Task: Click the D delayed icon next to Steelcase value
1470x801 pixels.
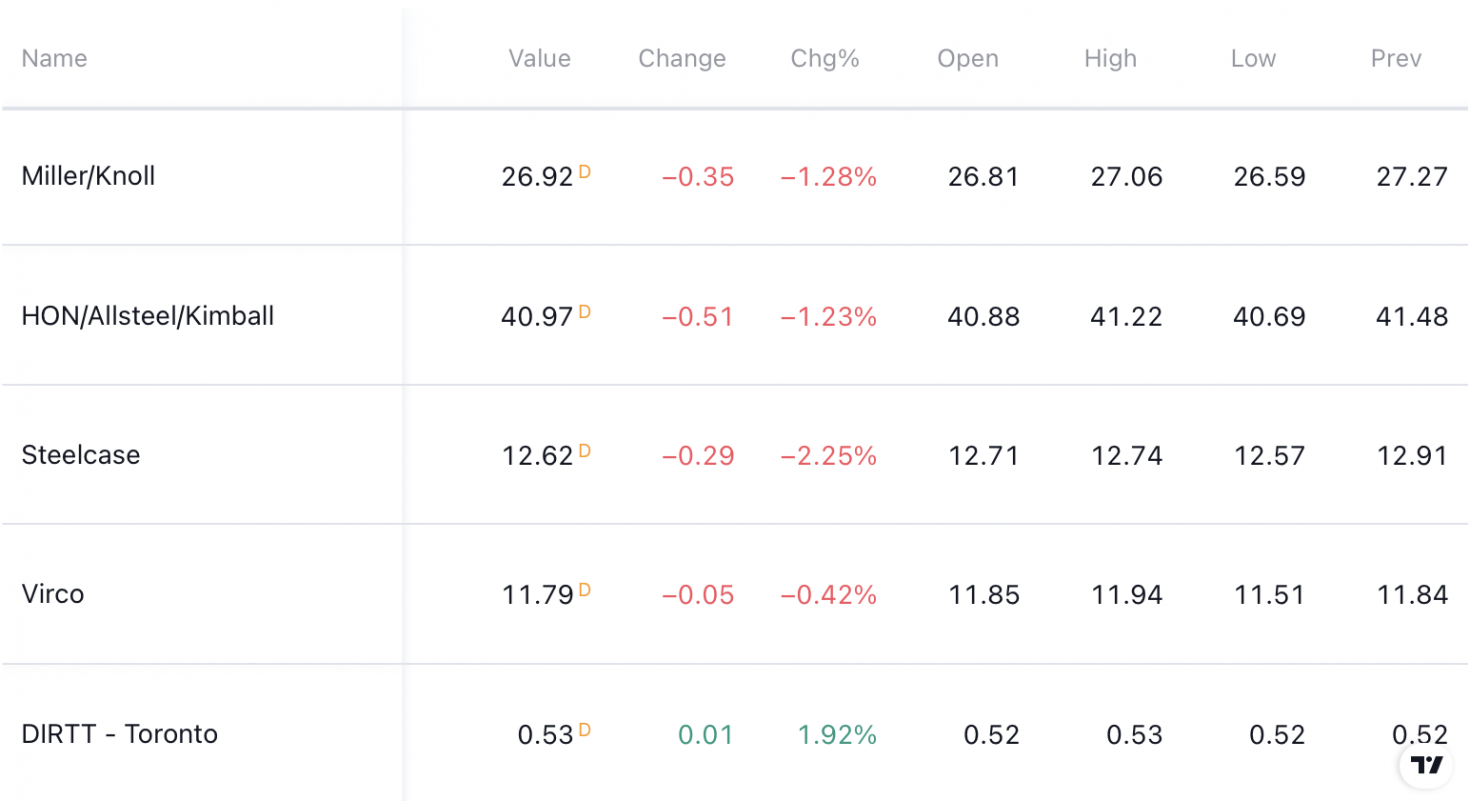Action: [585, 451]
